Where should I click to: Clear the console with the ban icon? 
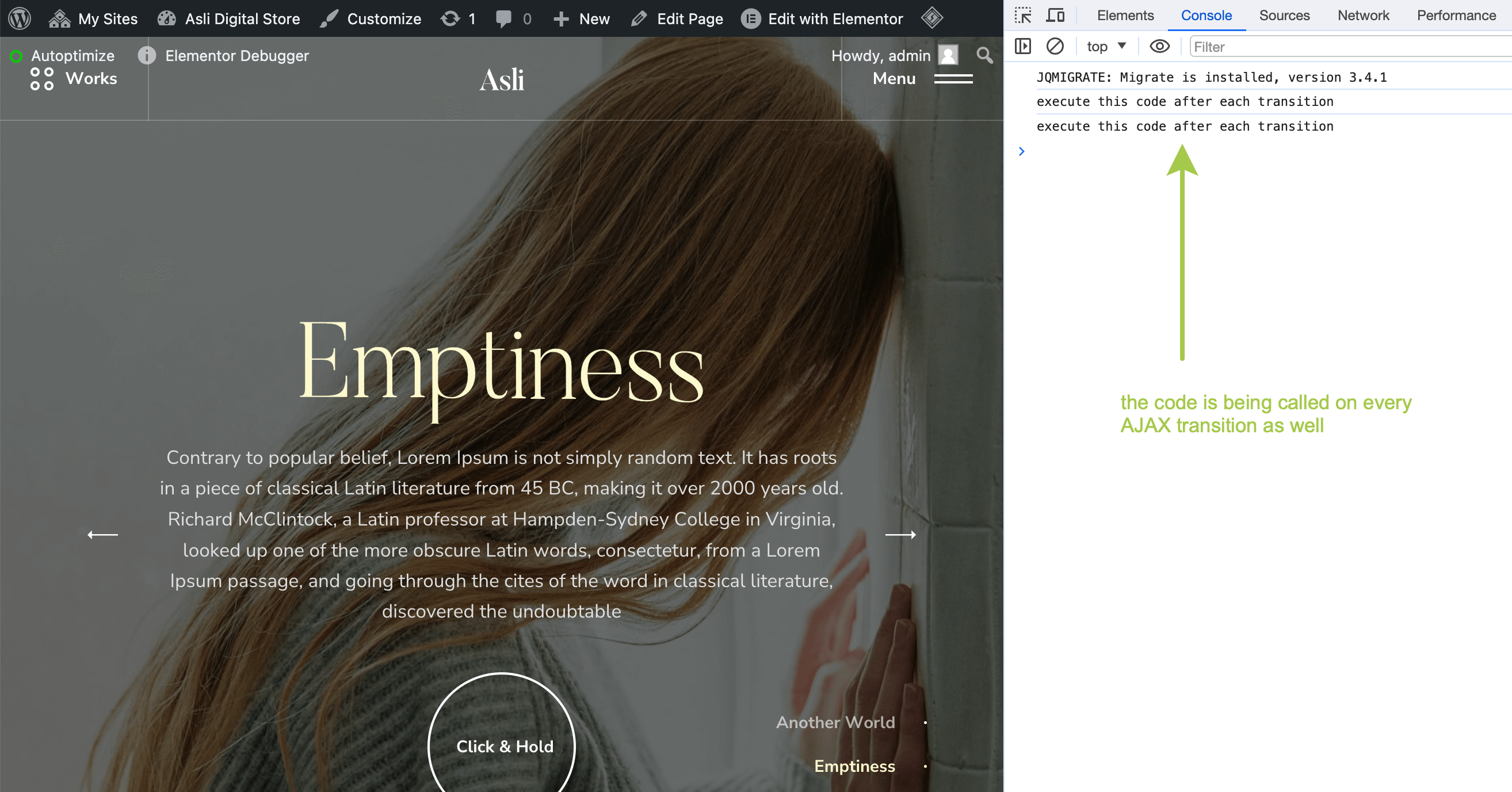pos(1055,47)
